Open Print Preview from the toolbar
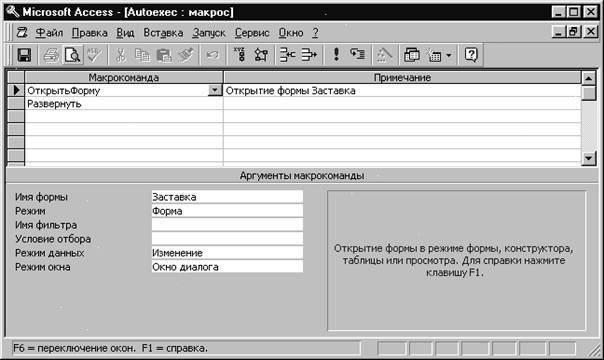Viewport: 604px width, 360px height. (72, 55)
